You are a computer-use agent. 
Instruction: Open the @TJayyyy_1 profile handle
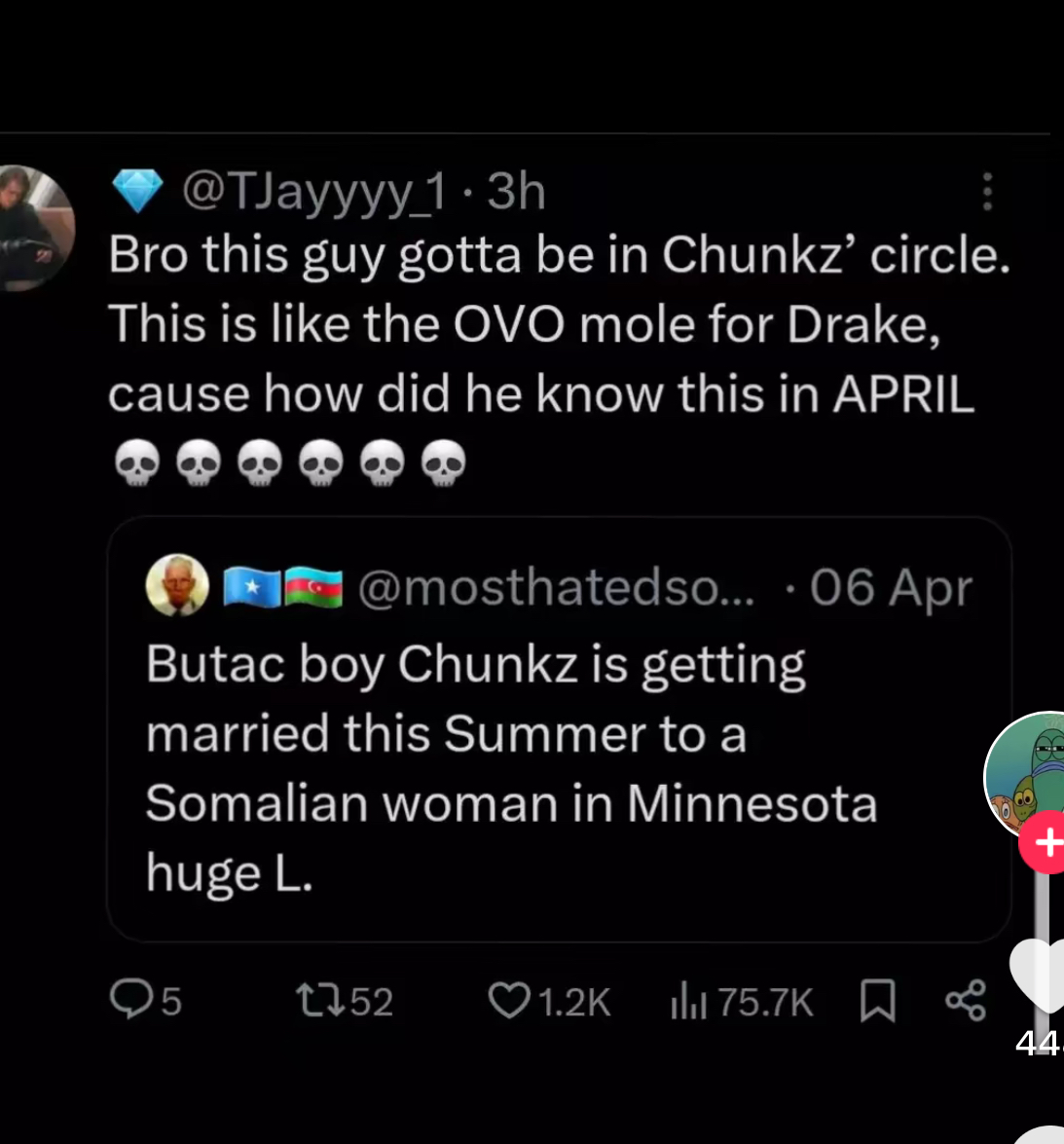click(x=313, y=191)
